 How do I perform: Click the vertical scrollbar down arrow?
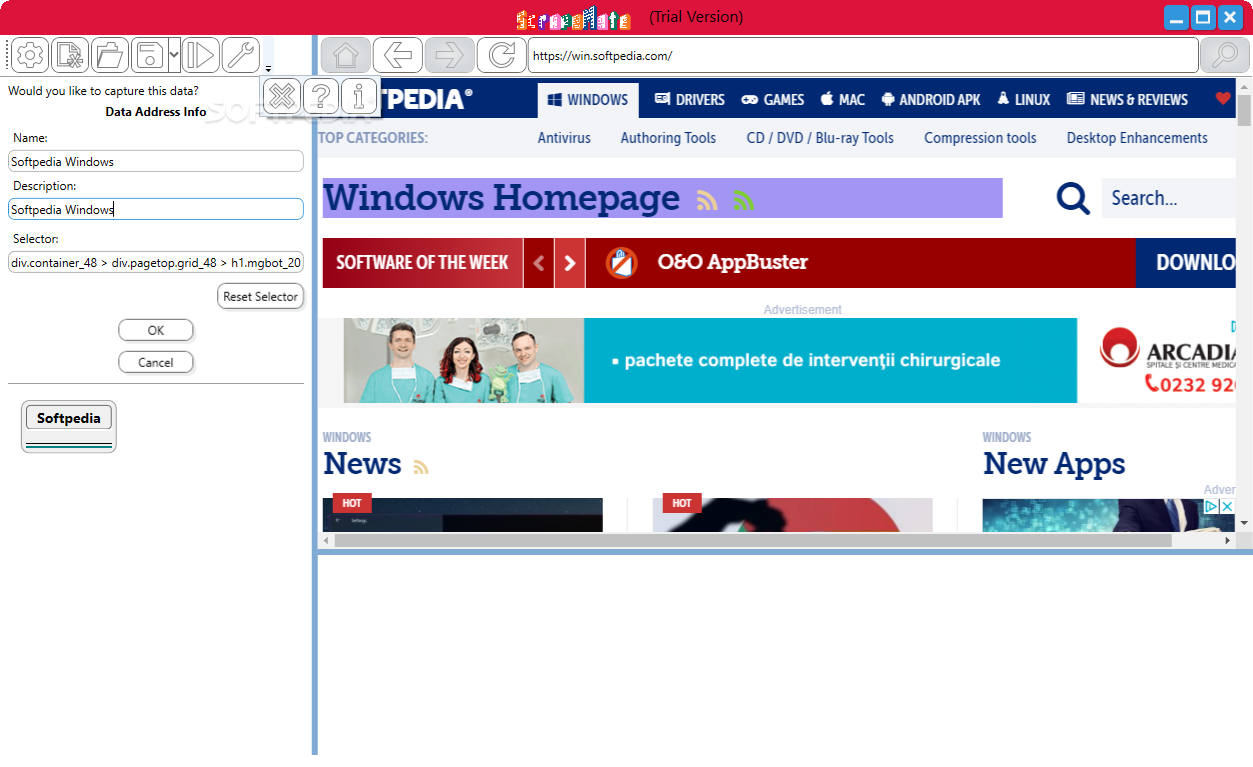click(1244, 523)
